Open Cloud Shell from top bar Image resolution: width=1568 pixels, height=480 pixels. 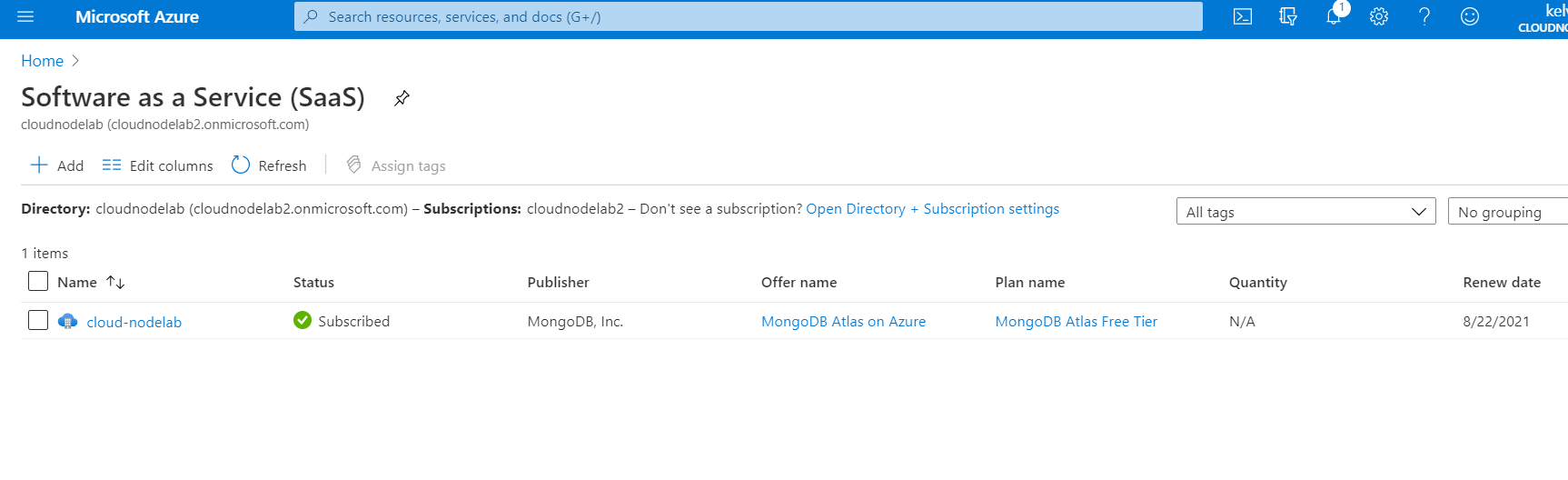1243,16
